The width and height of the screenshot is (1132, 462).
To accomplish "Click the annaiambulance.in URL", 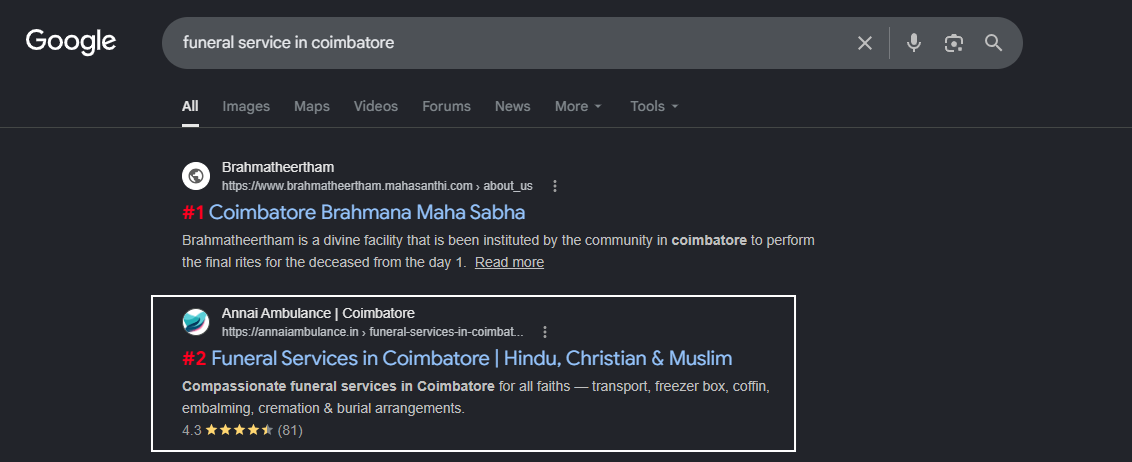I will click(373, 332).
